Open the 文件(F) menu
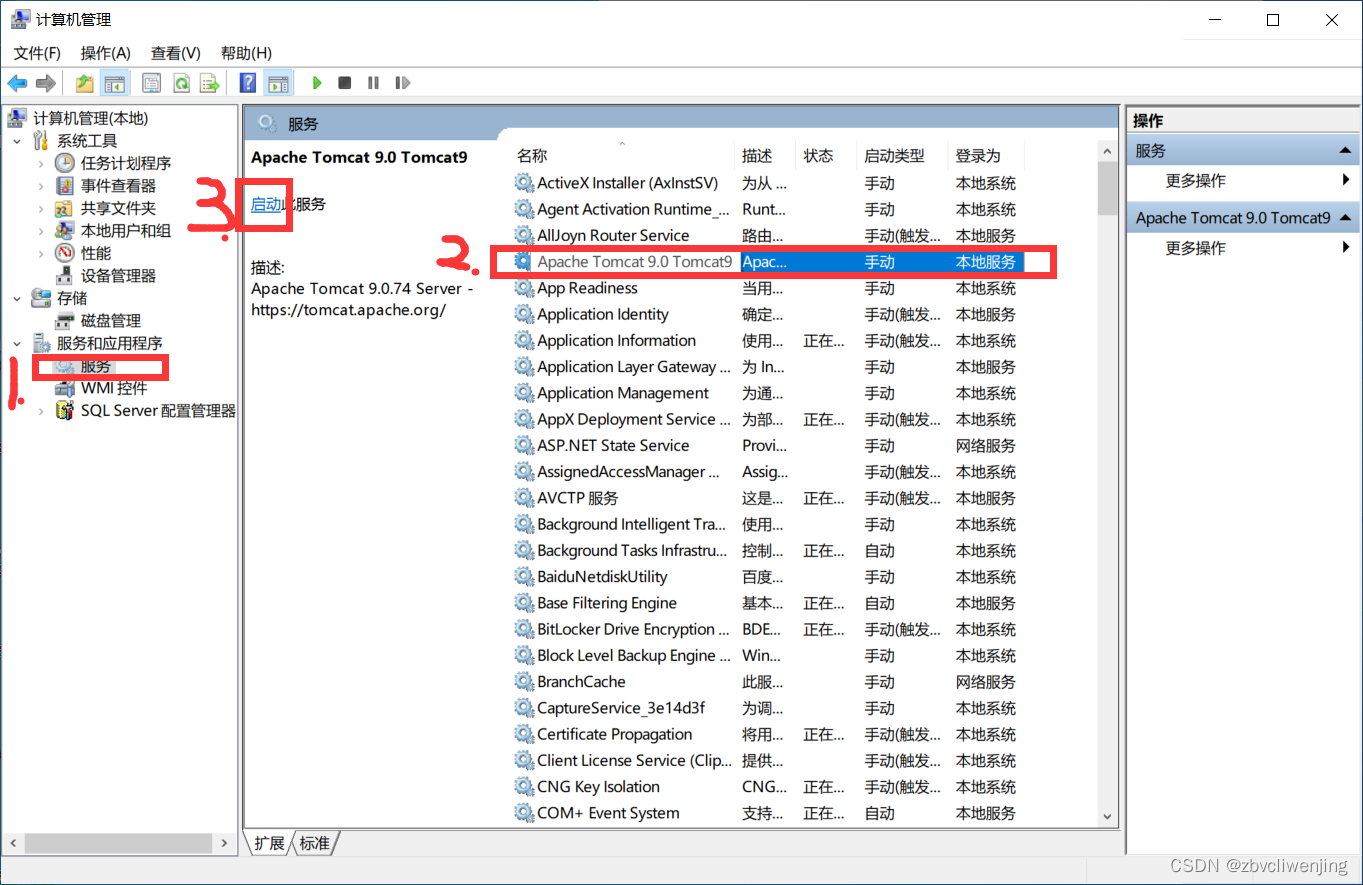 [x=37, y=53]
